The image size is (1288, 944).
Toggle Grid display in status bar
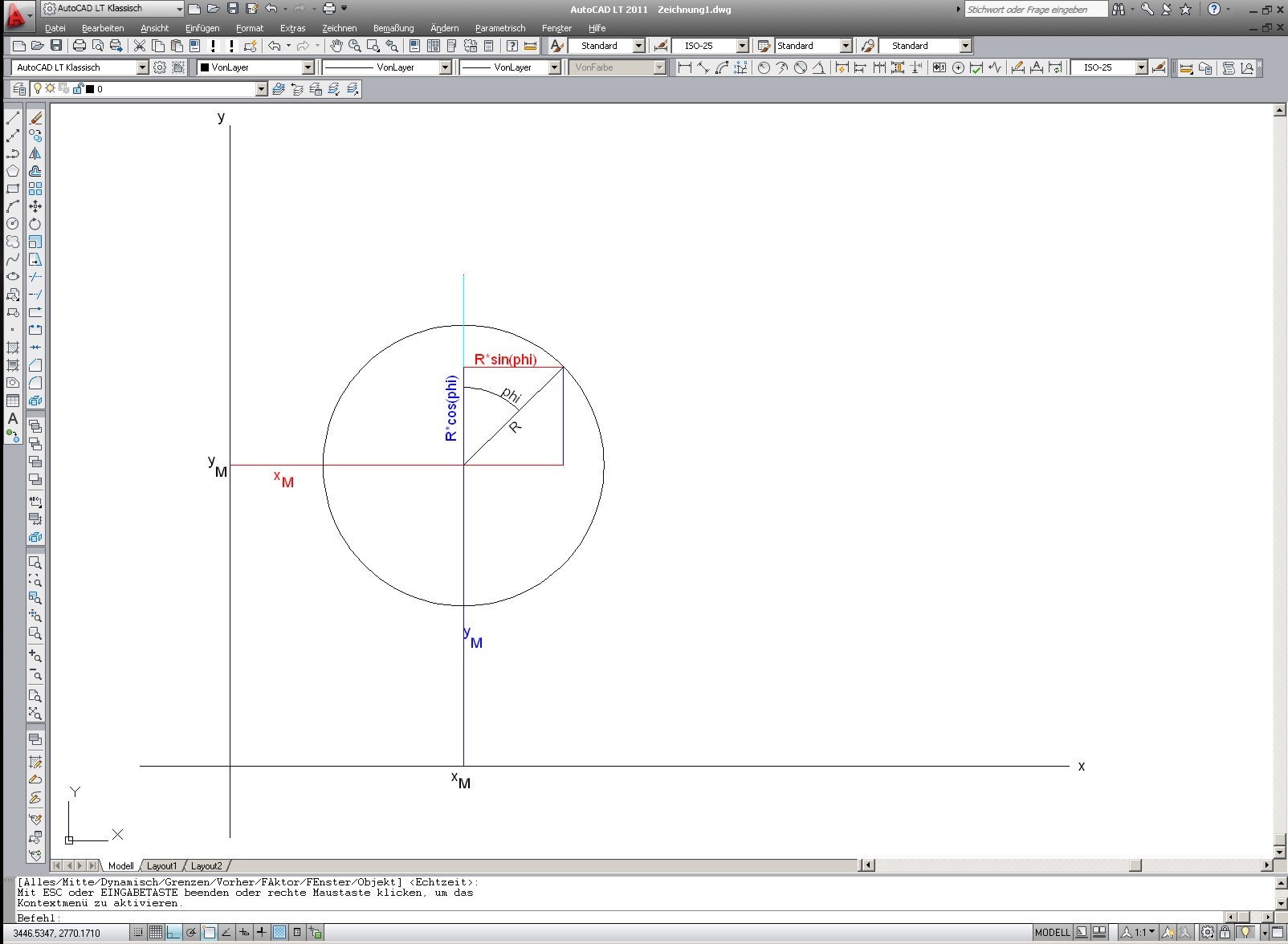click(x=156, y=933)
